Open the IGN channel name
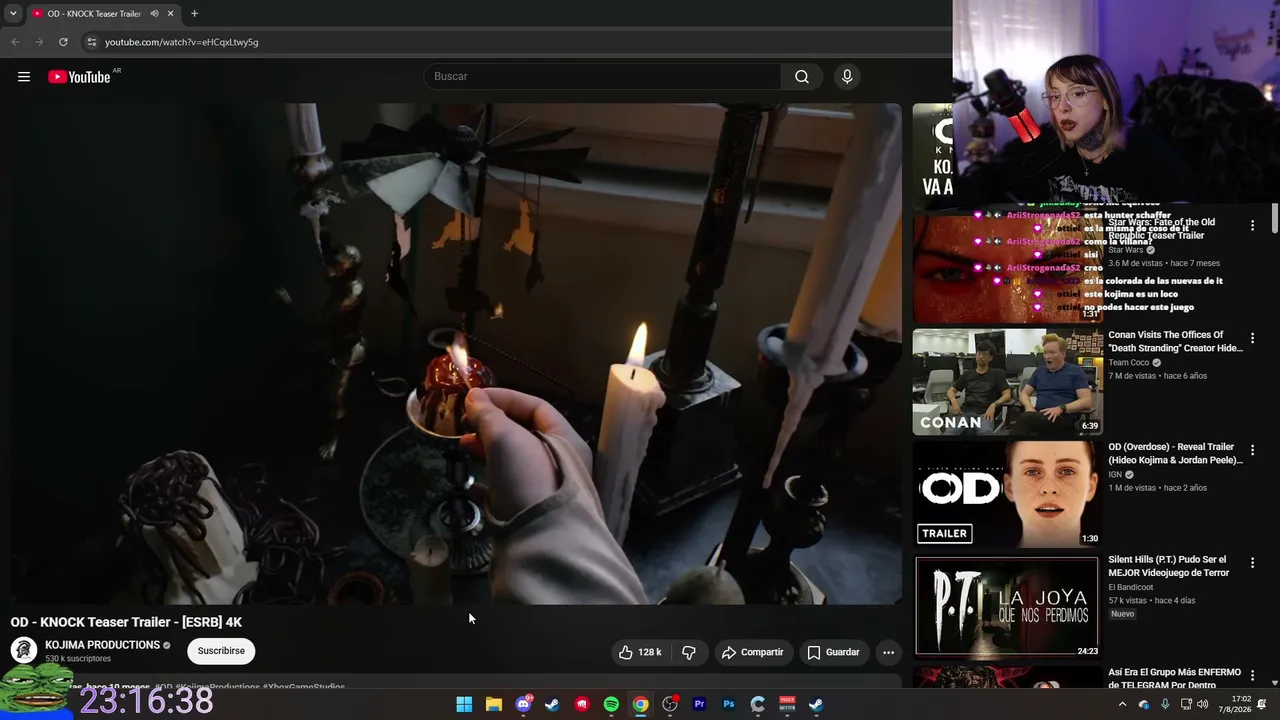Screen dimensions: 1280x720 click(x=1115, y=474)
